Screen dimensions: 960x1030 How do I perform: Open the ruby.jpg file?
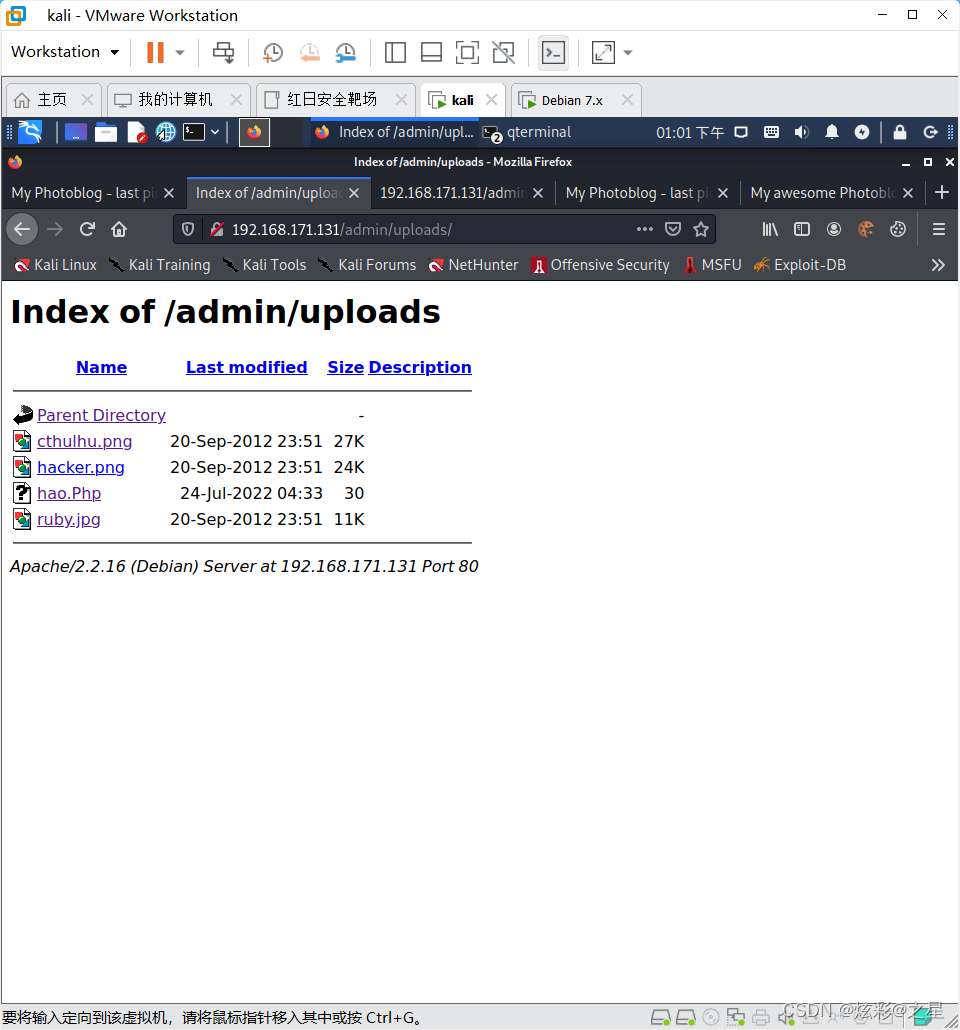(x=69, y=520)
